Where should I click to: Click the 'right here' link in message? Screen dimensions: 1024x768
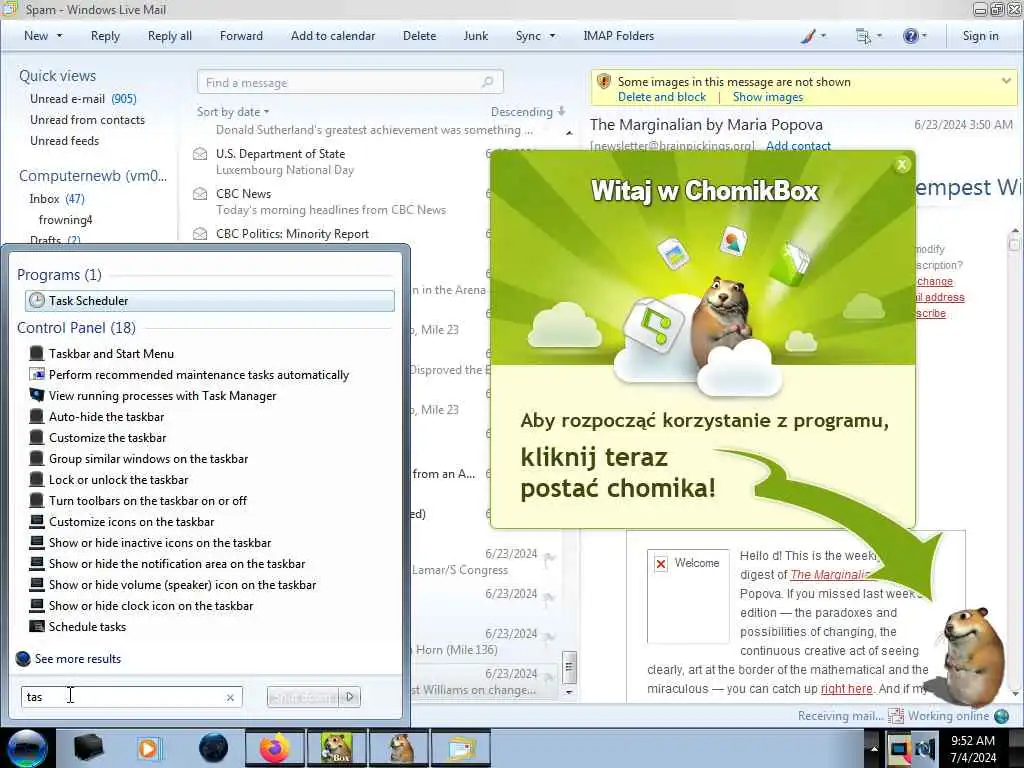[x=846, y=688]
